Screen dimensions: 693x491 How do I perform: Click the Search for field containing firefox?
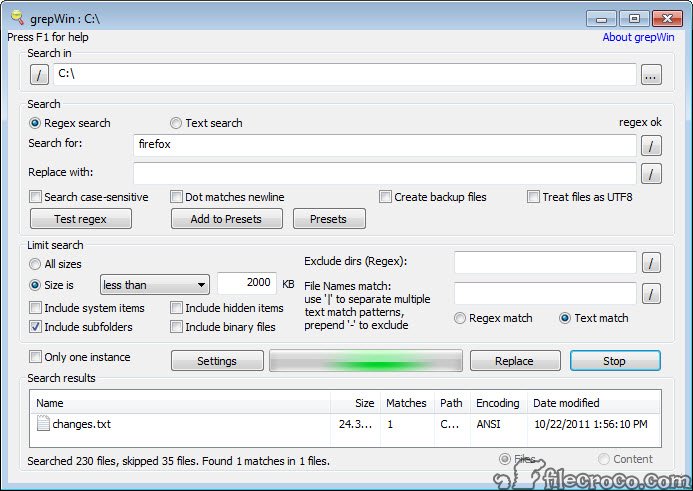point(385,145)
